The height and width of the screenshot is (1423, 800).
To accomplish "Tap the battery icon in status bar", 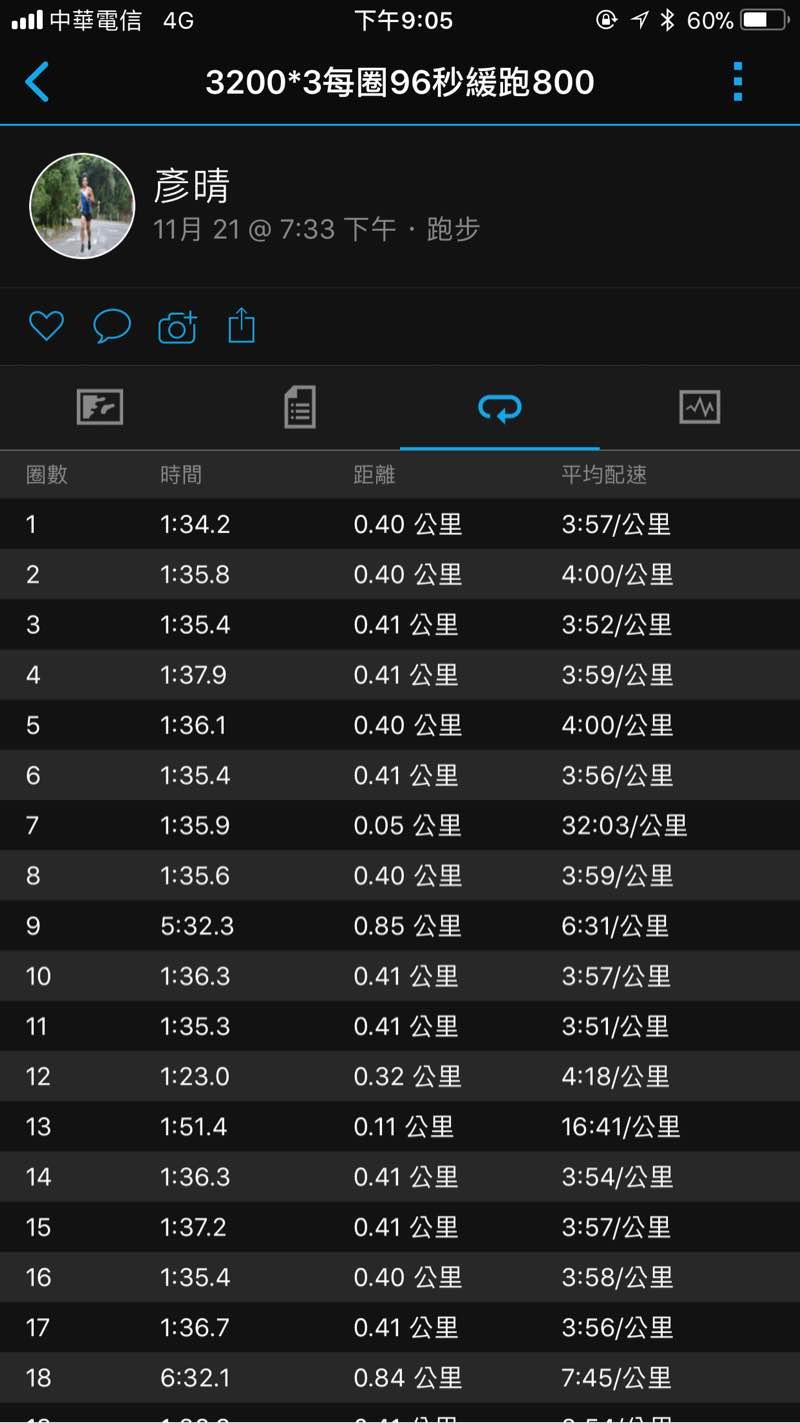I will pos(766,20).
